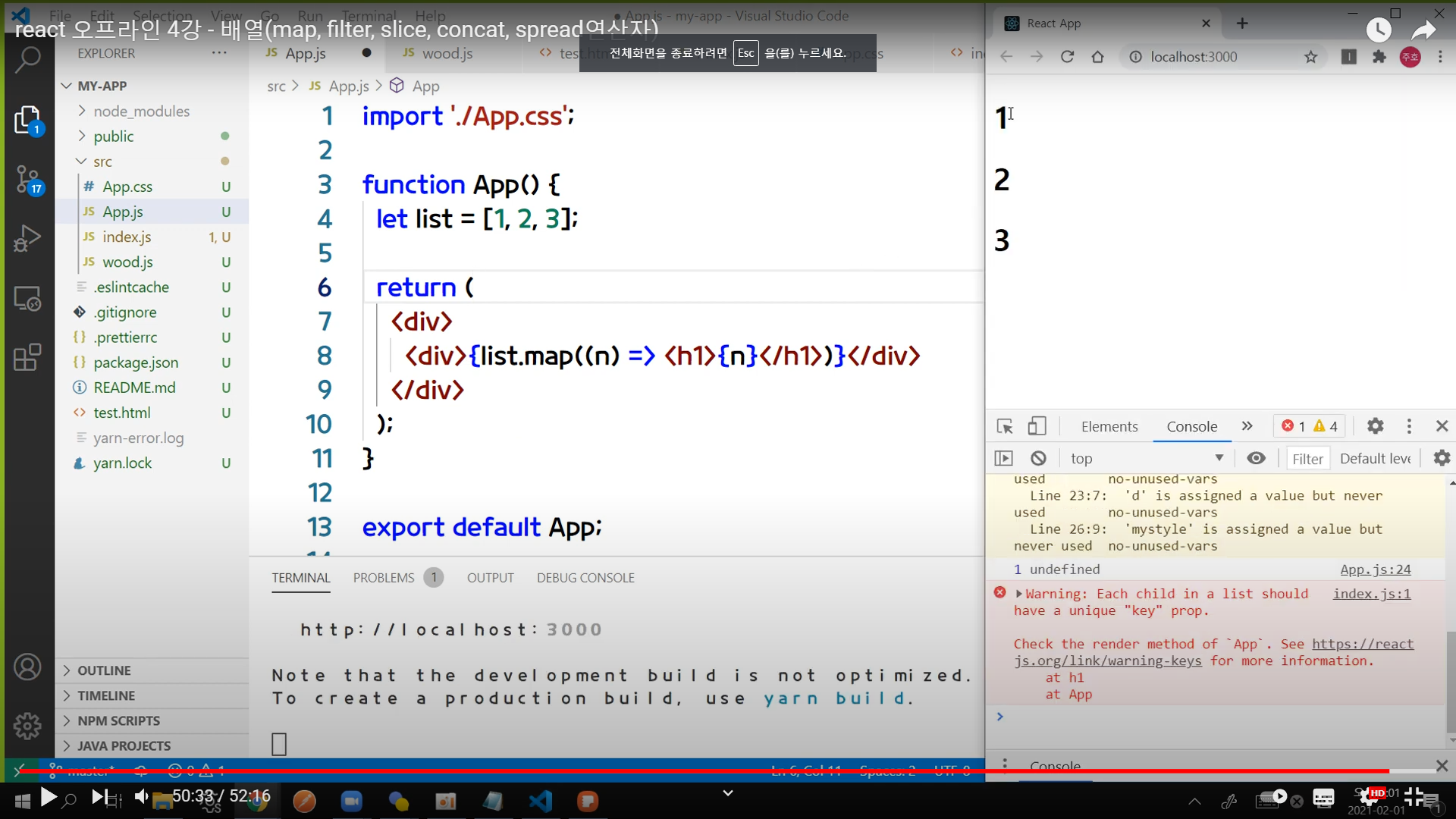1456x819 pixels.
Task: Open Default levels log dropdown
Action: 1375,458
